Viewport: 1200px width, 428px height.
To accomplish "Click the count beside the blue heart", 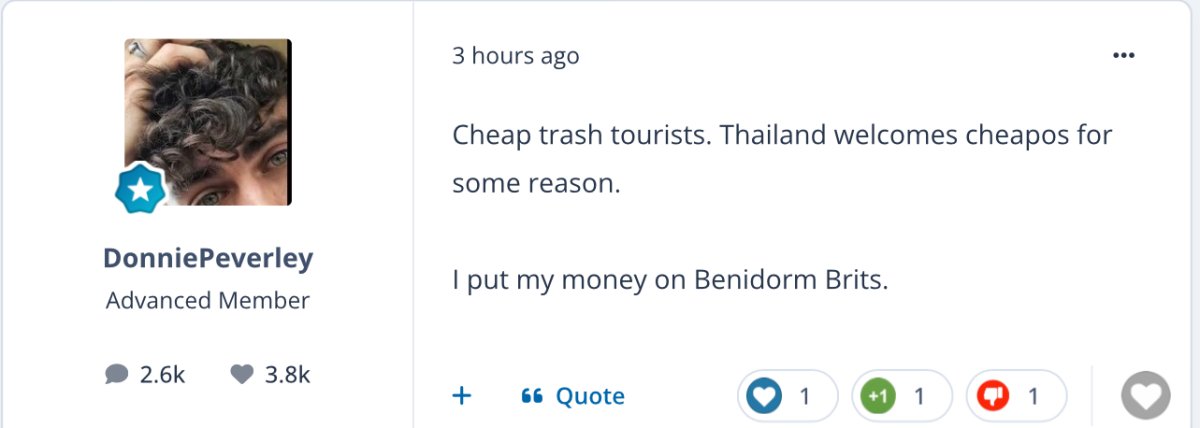I will pyautogui.click(x=804, y=397).
